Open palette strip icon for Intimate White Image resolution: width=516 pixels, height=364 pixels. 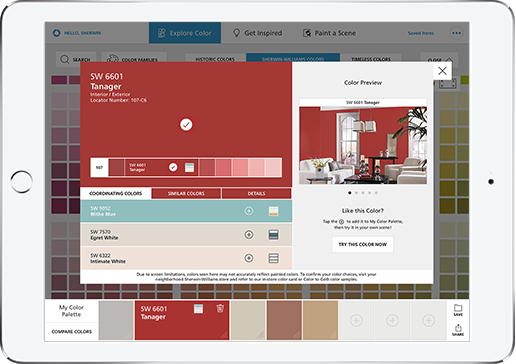tap(273, 258)
